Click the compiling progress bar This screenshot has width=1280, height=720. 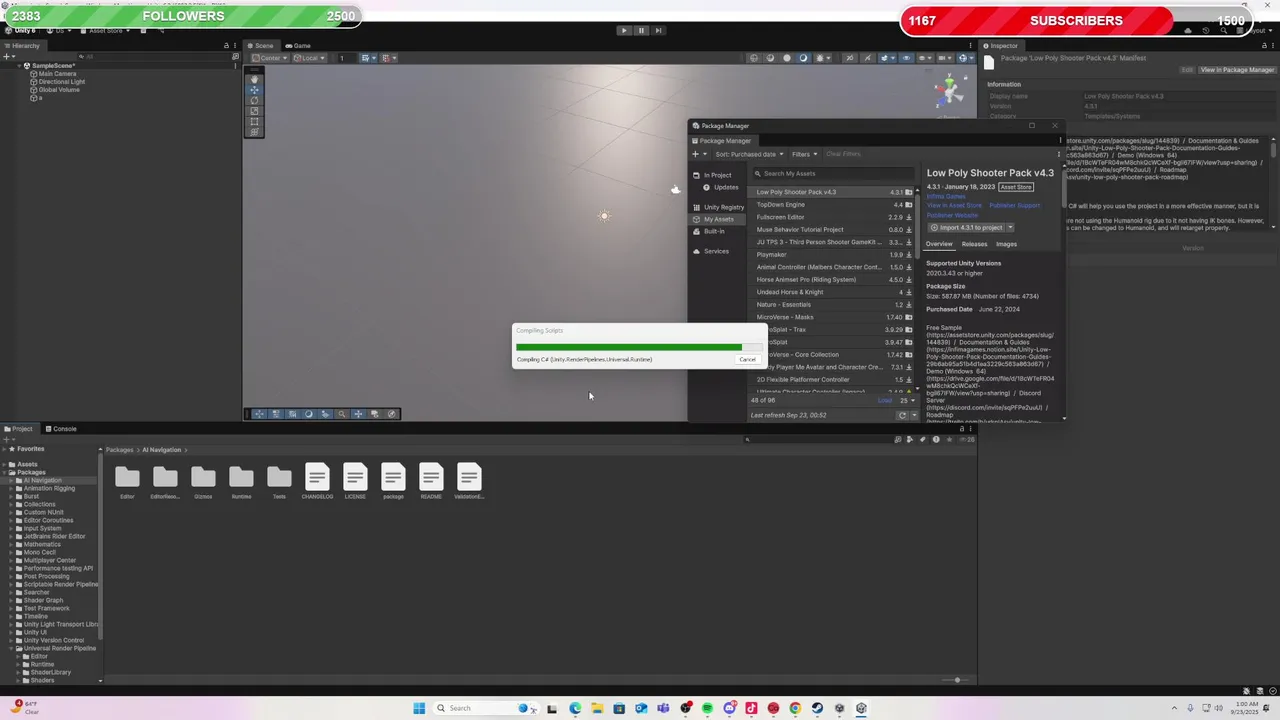[x=639, y=347]
